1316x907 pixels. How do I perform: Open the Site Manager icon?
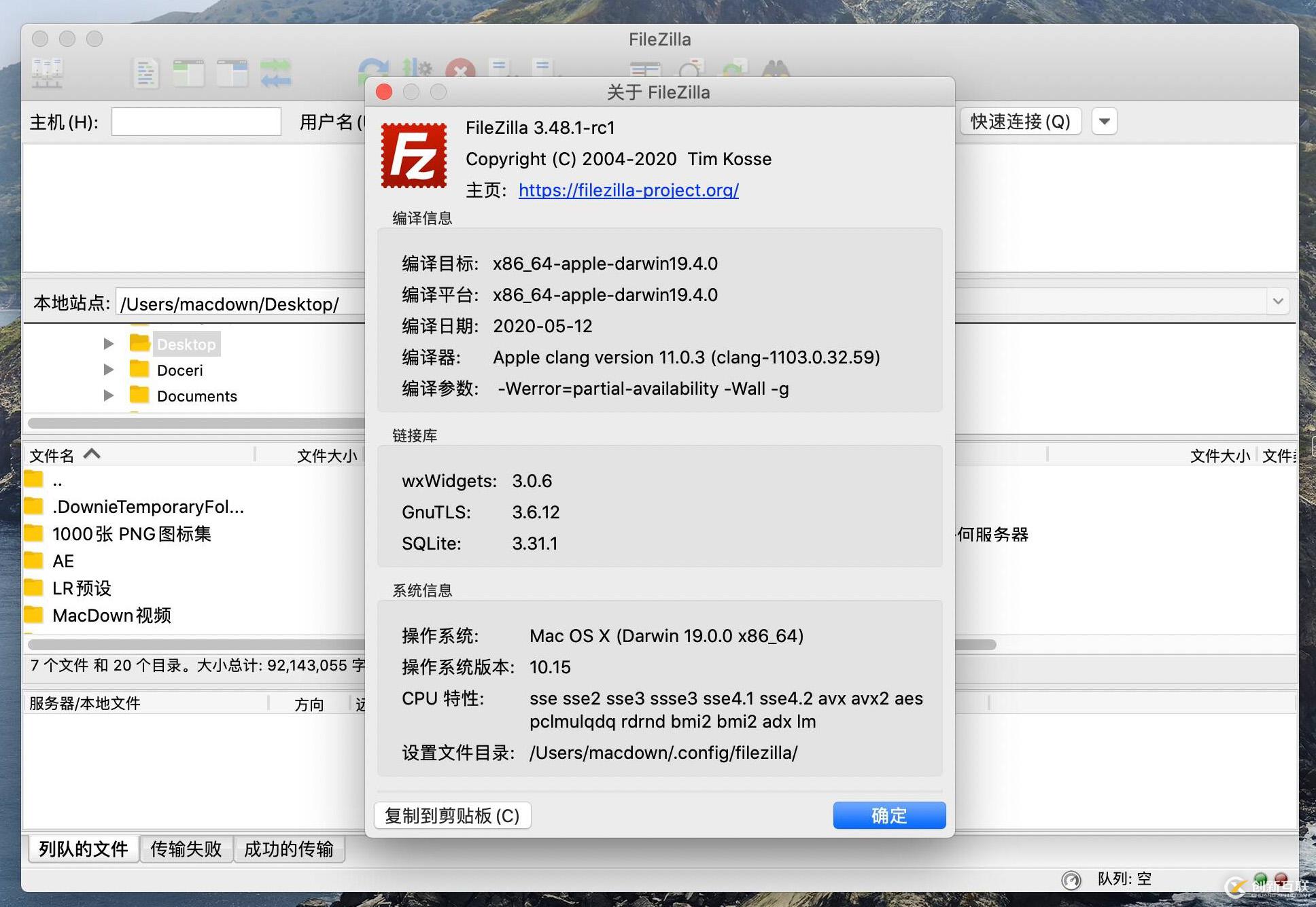[x=47, y=73]
